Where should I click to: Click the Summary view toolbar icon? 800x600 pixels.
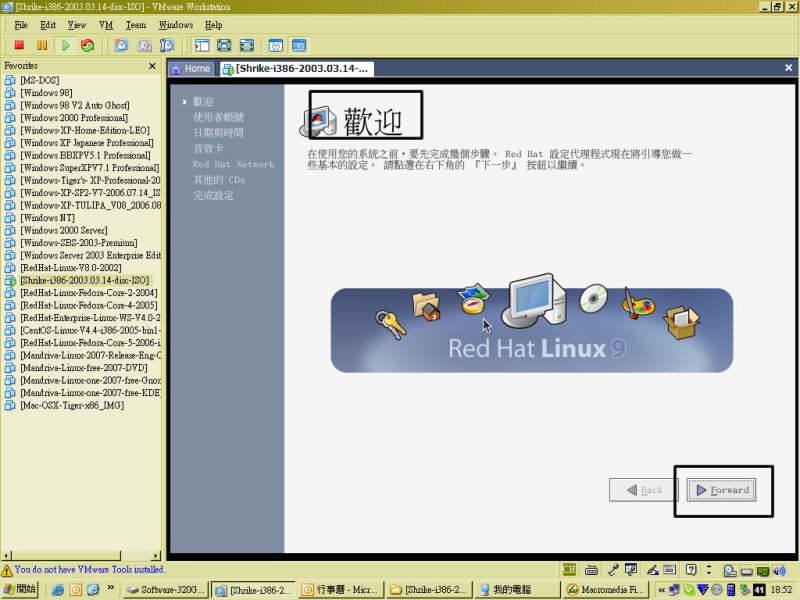(276, 45)
